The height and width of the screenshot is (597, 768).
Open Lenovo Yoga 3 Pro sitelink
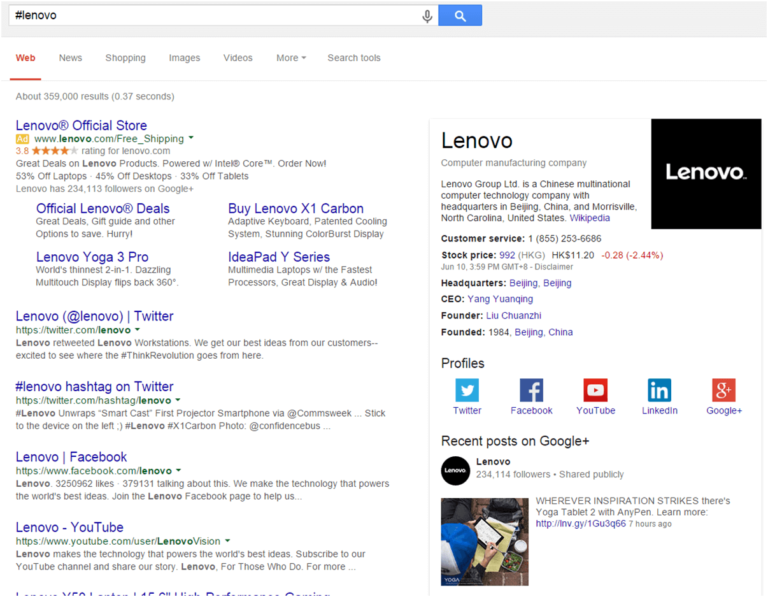pos(92,257)
